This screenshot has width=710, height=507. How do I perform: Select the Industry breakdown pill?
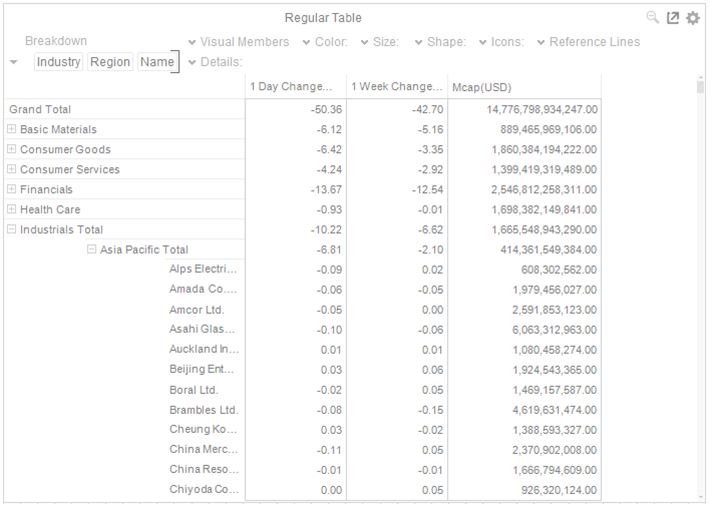pyautogui.click(x=58, y=62)
